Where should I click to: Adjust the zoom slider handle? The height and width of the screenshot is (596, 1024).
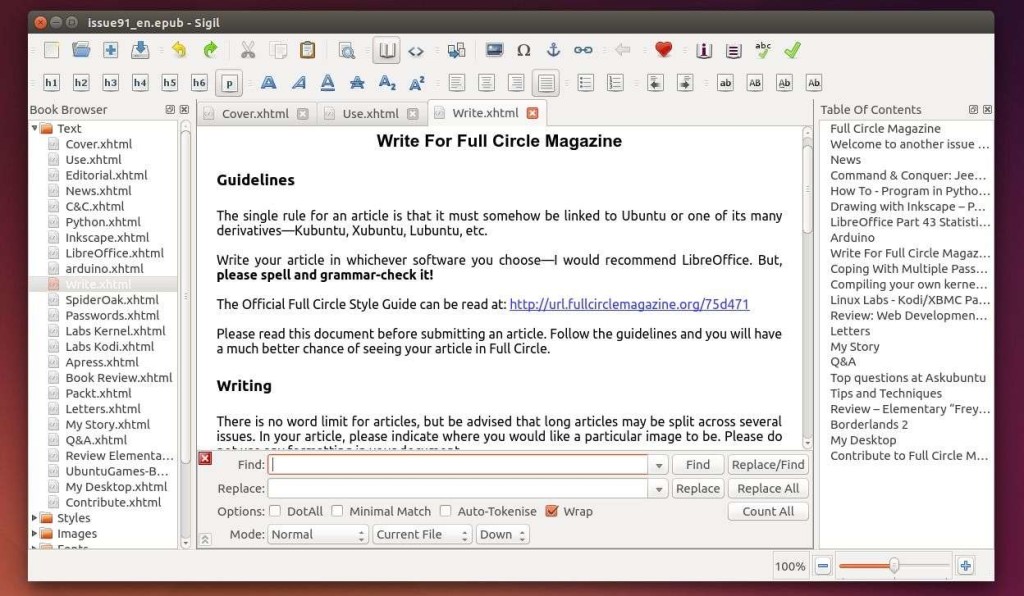[x=893, y=565]
